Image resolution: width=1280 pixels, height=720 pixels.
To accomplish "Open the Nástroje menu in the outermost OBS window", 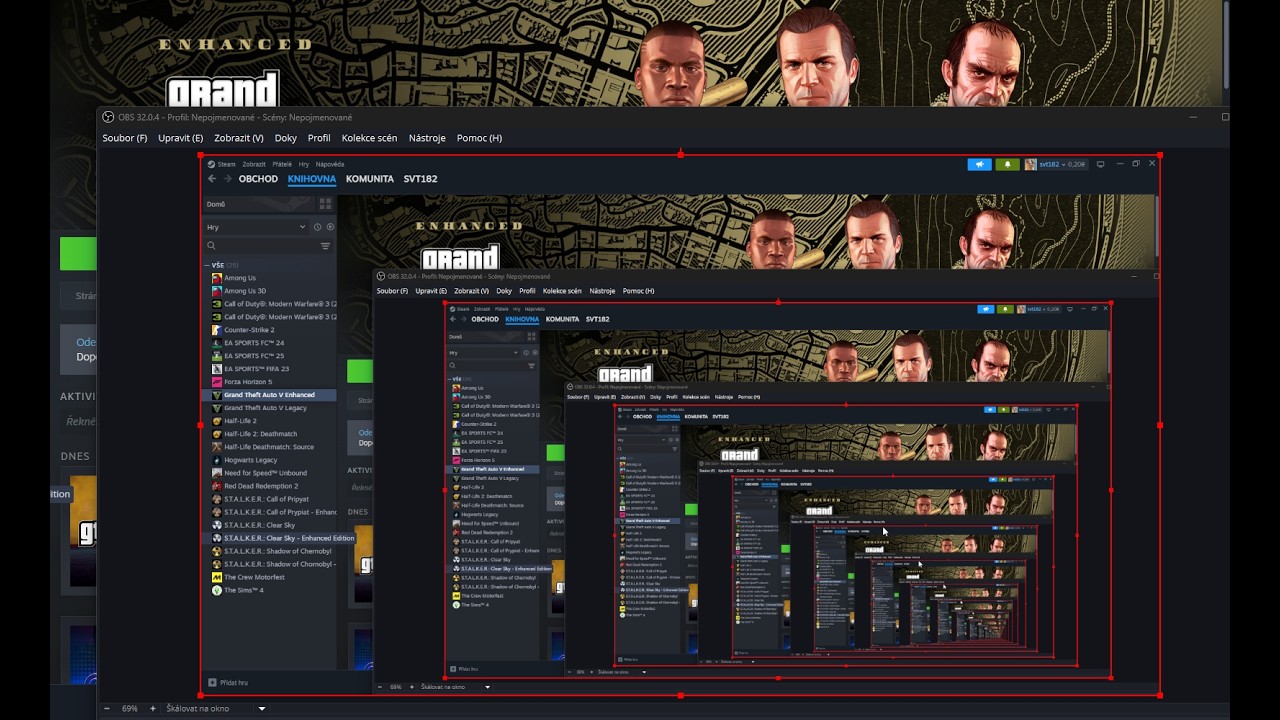I will point(427,138).
